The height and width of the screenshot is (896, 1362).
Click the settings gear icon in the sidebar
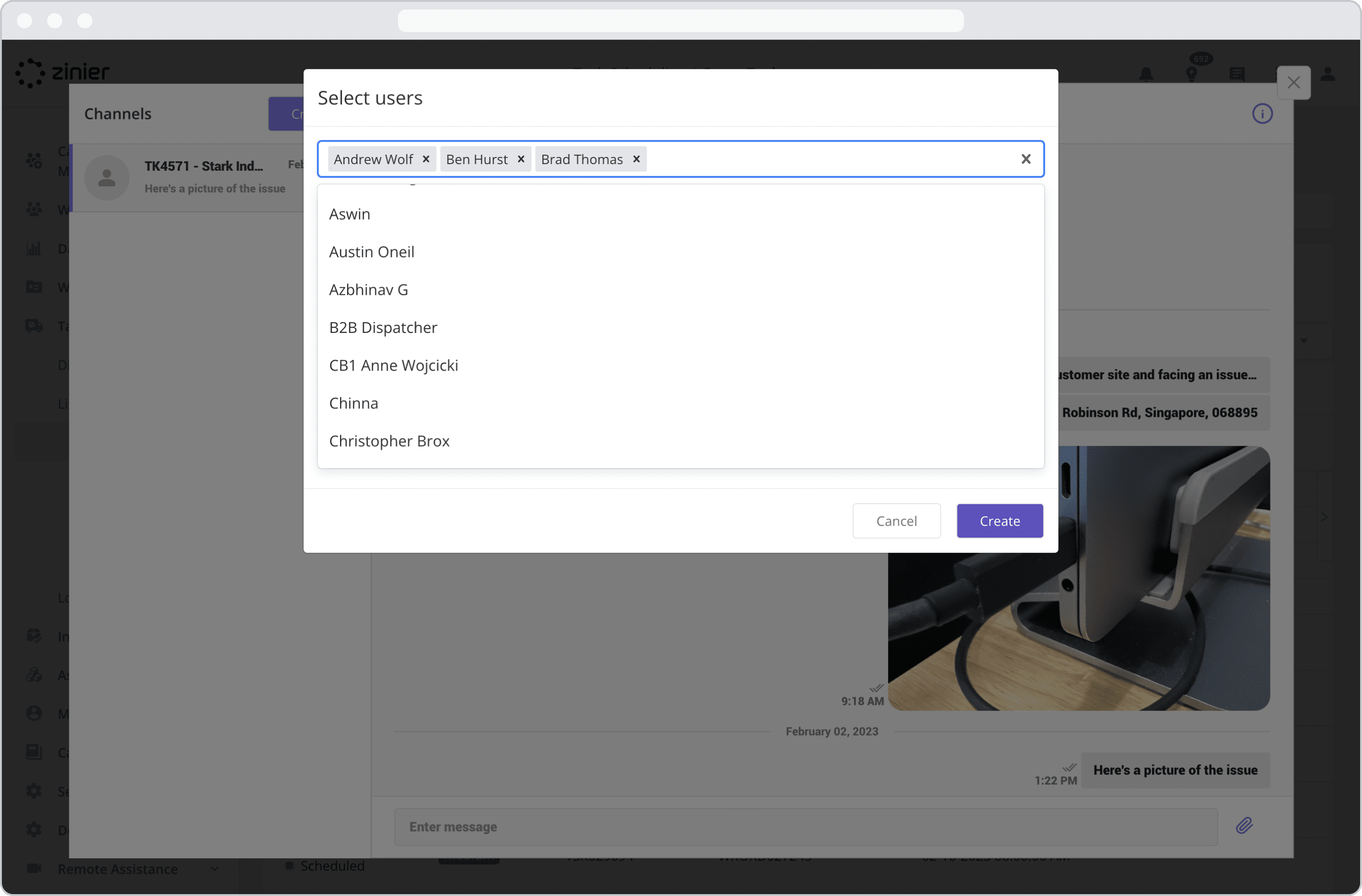tap(34, 791)
